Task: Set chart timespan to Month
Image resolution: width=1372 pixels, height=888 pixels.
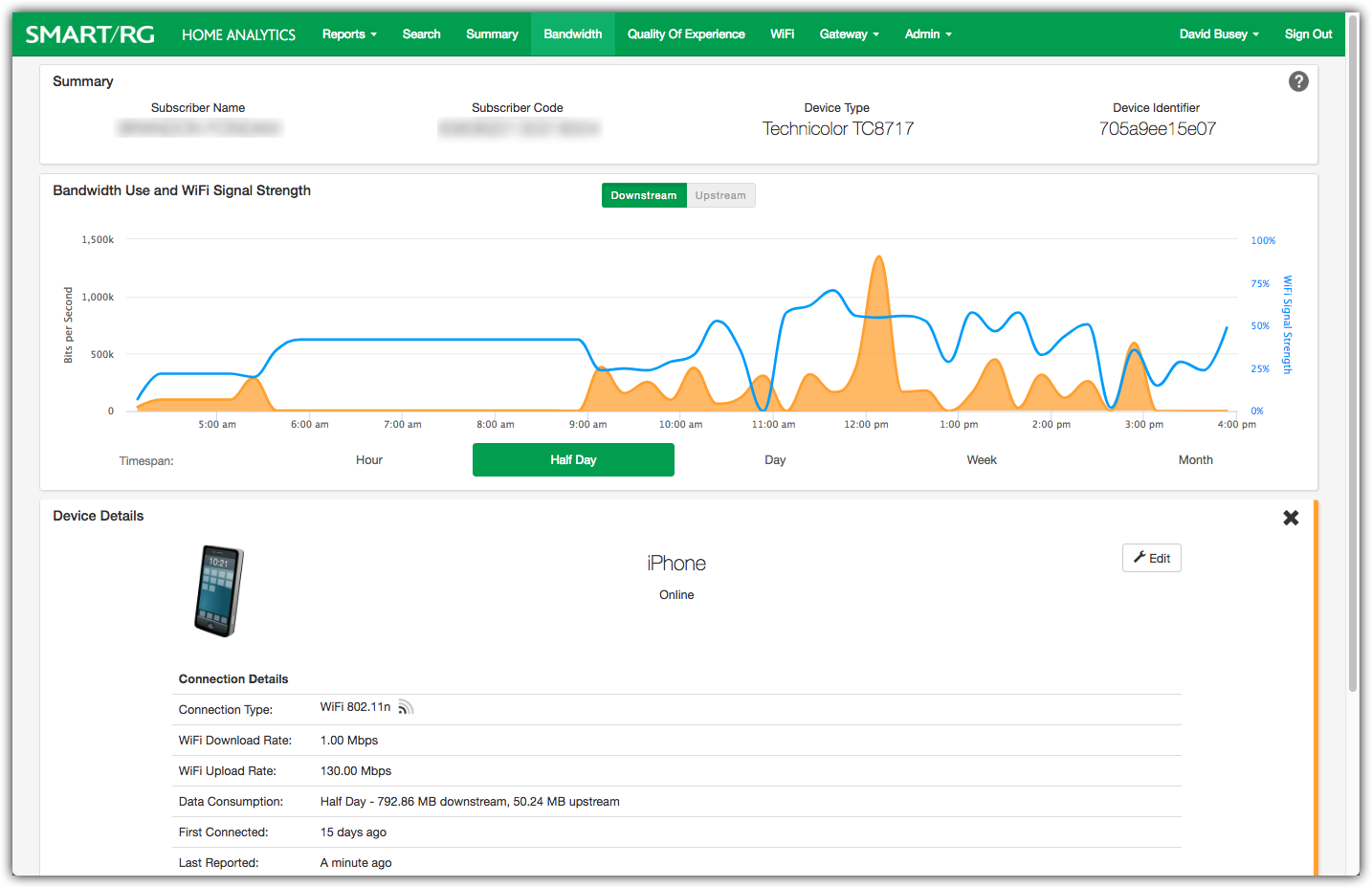Action: (1194, 459)
